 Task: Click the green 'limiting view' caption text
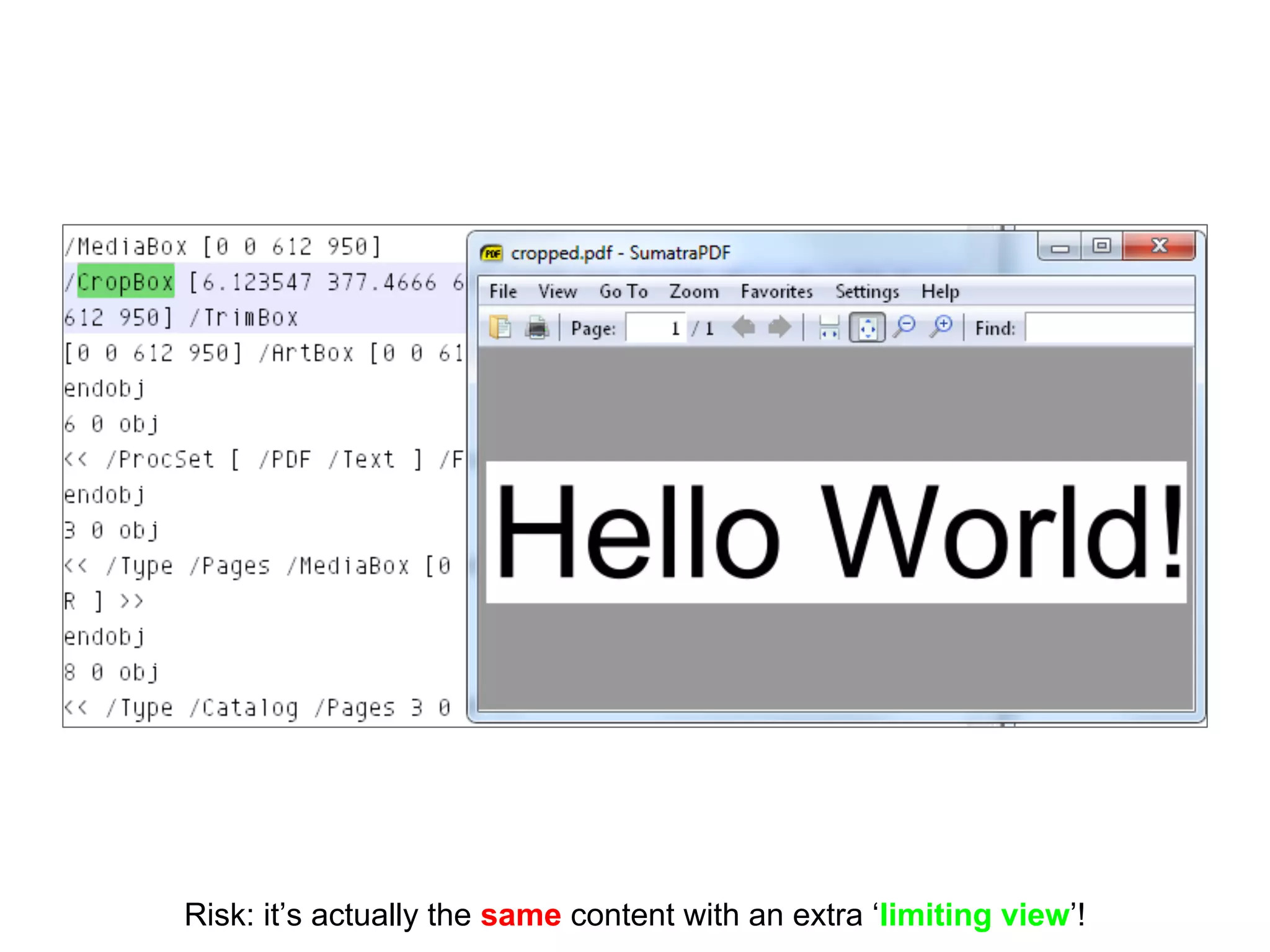(974, 915)
